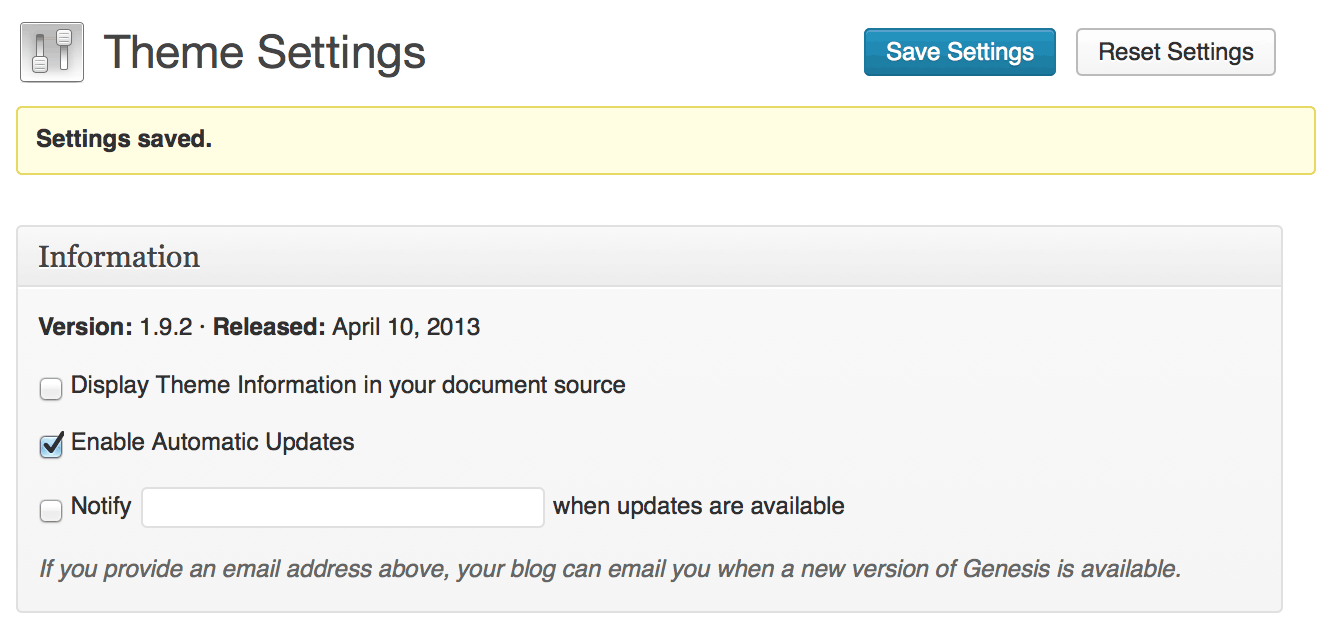Click the 'Notify' label text

[x=101, y=507]
